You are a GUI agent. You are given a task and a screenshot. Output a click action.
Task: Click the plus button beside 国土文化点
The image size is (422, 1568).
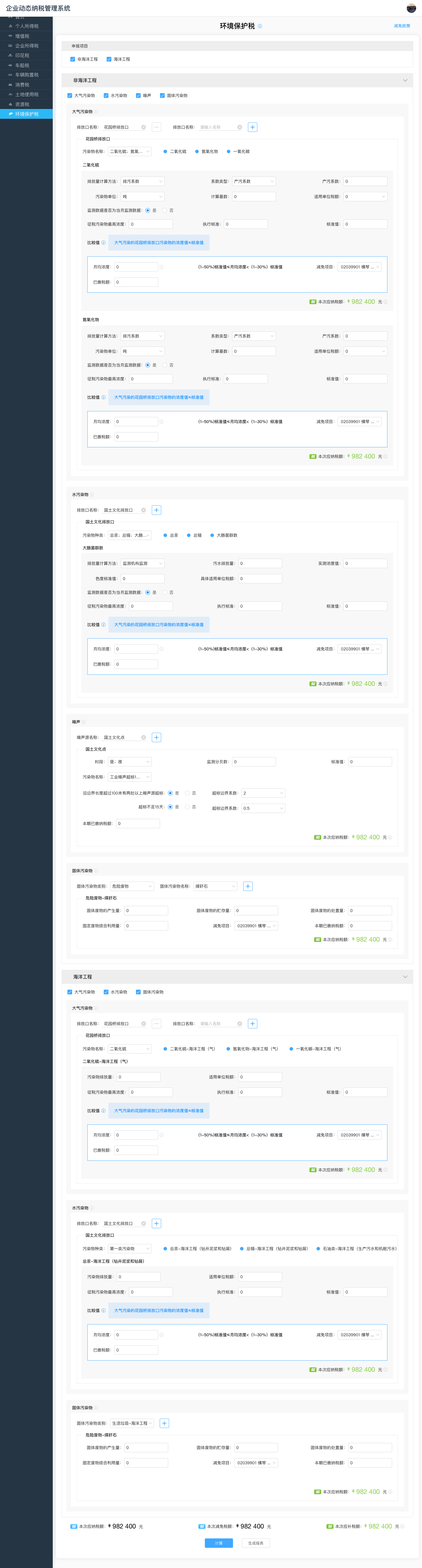point(156,737)
